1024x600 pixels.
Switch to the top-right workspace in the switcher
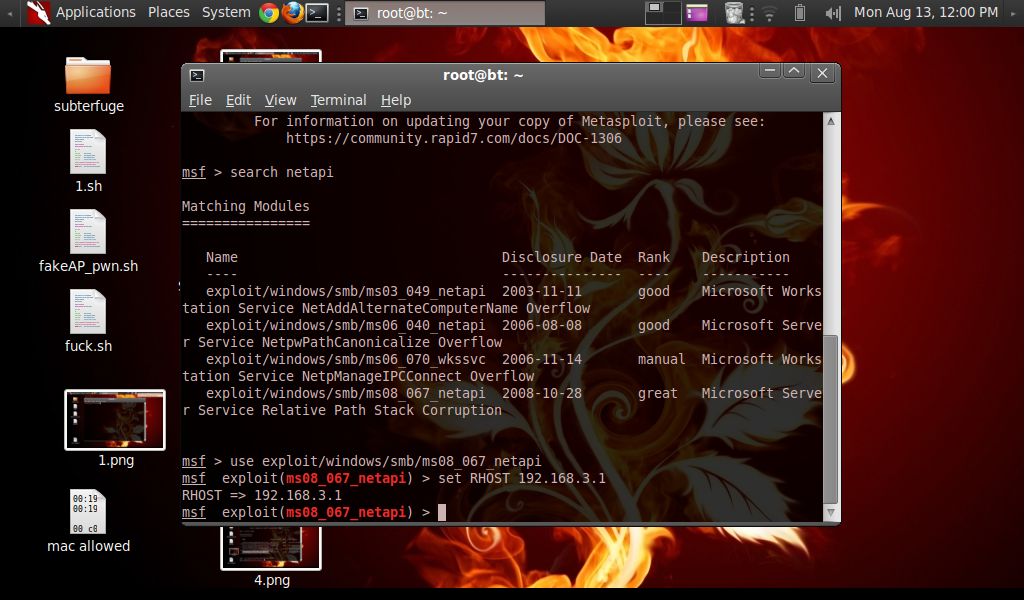673,7
